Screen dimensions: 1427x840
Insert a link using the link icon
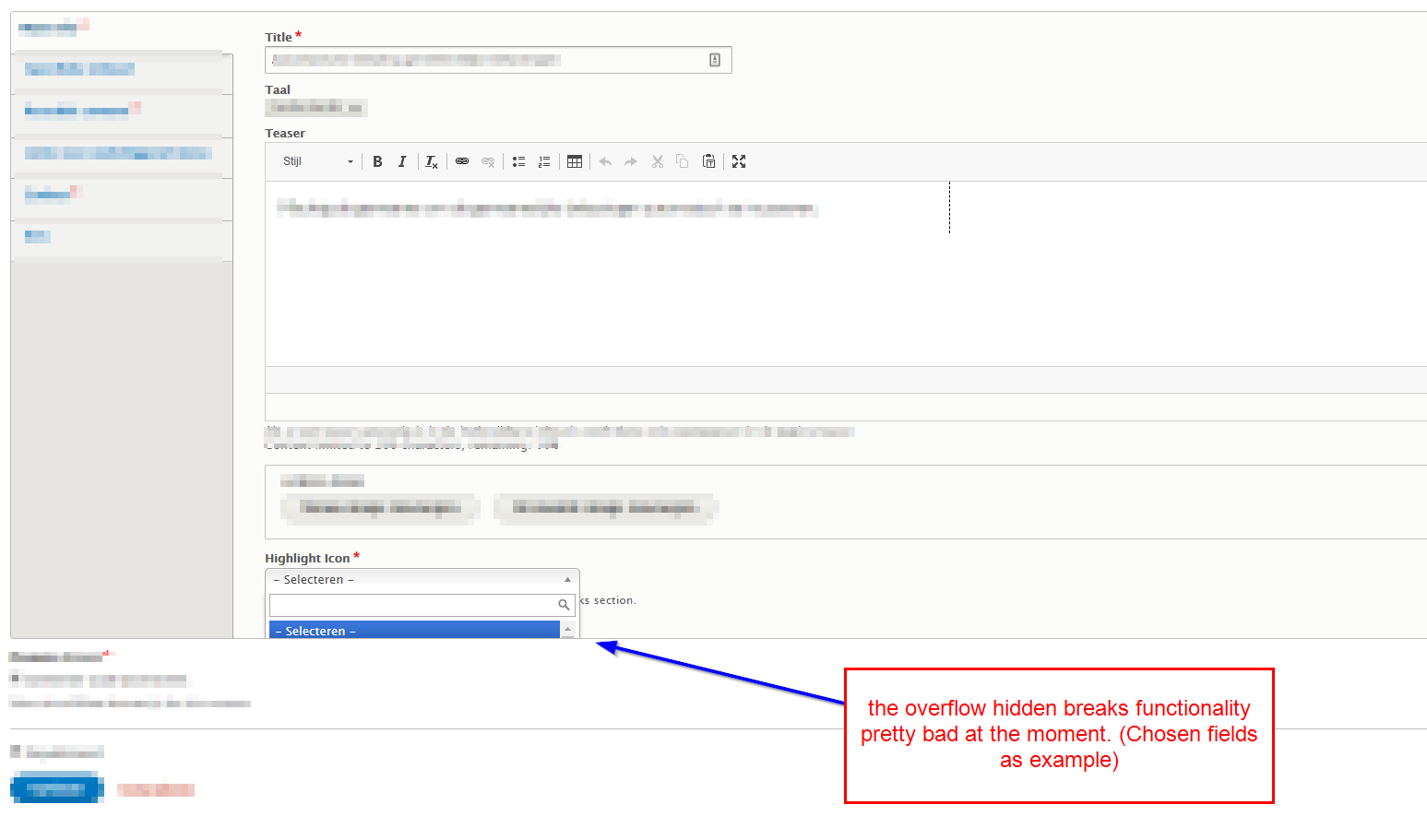462,161
